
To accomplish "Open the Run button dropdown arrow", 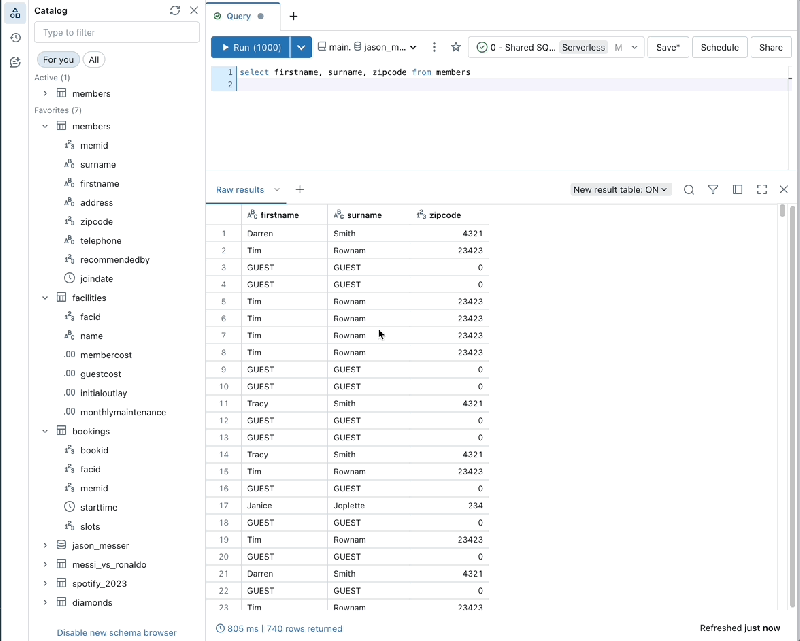I will (x=301, y=46).
